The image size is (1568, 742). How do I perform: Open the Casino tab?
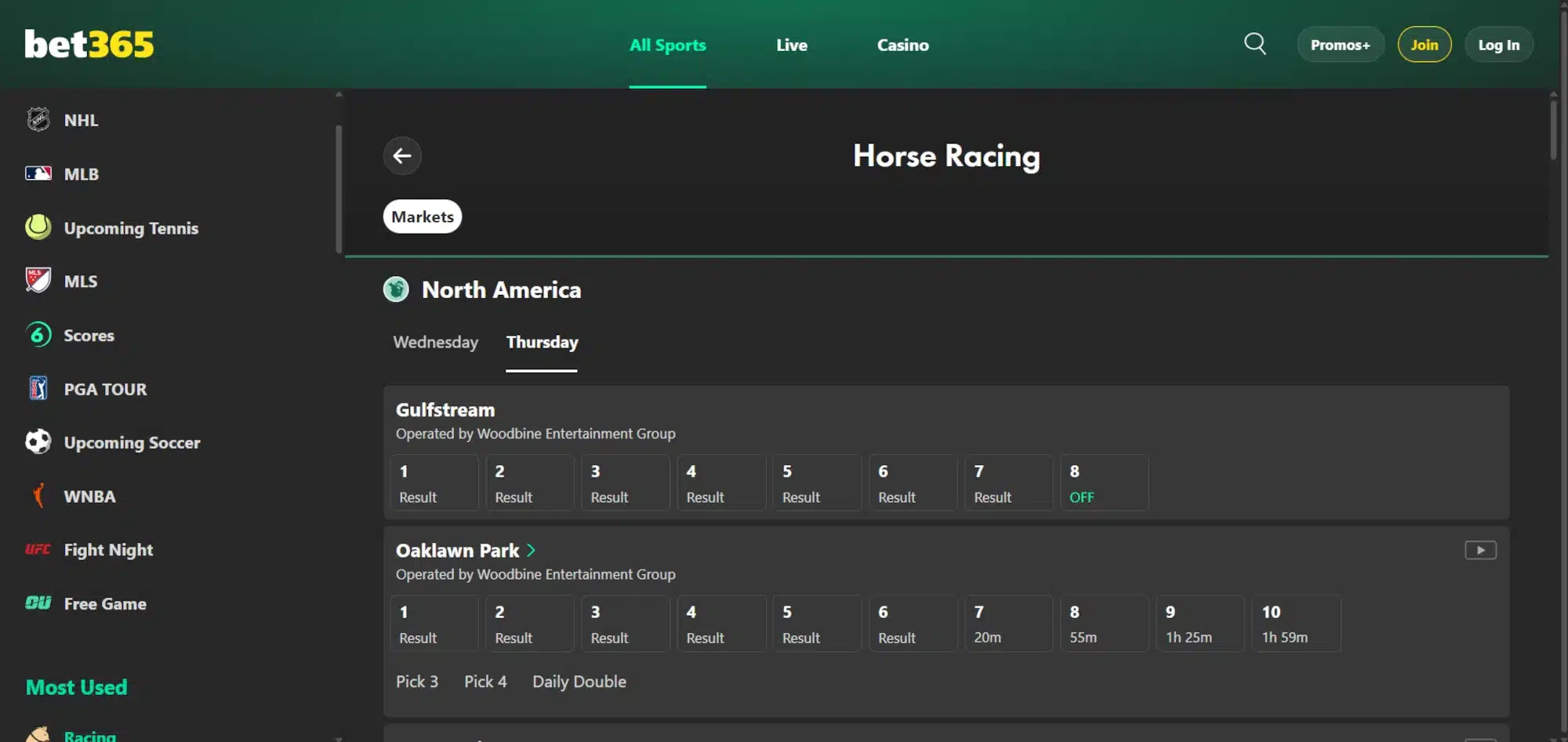(902, 45)
